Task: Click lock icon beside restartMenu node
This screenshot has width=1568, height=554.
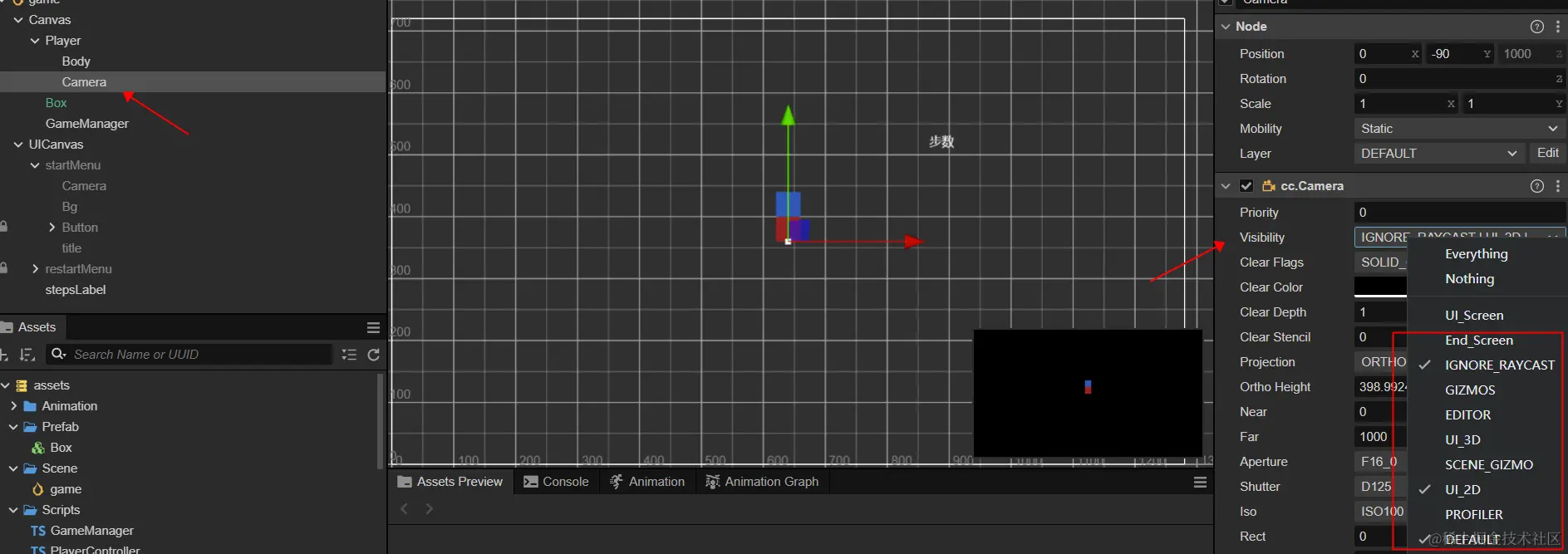Action: coord(4,267)
